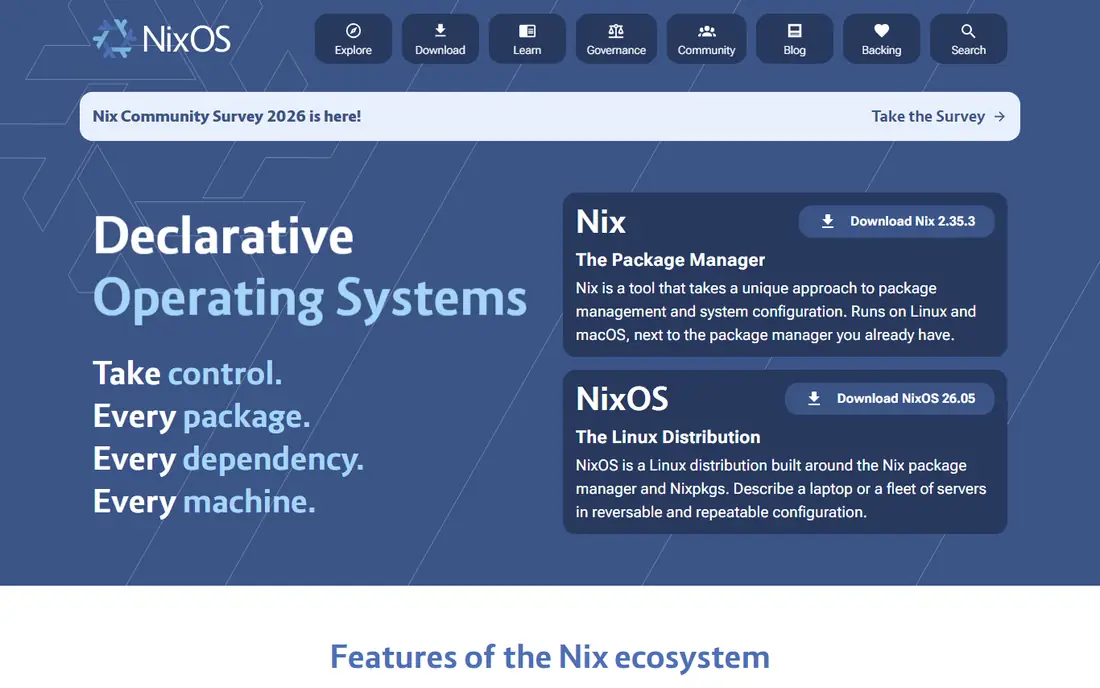Click the NixOS wordmark text in header
The height and width of the screenshot is (688, 1100).
pos(186,39)
